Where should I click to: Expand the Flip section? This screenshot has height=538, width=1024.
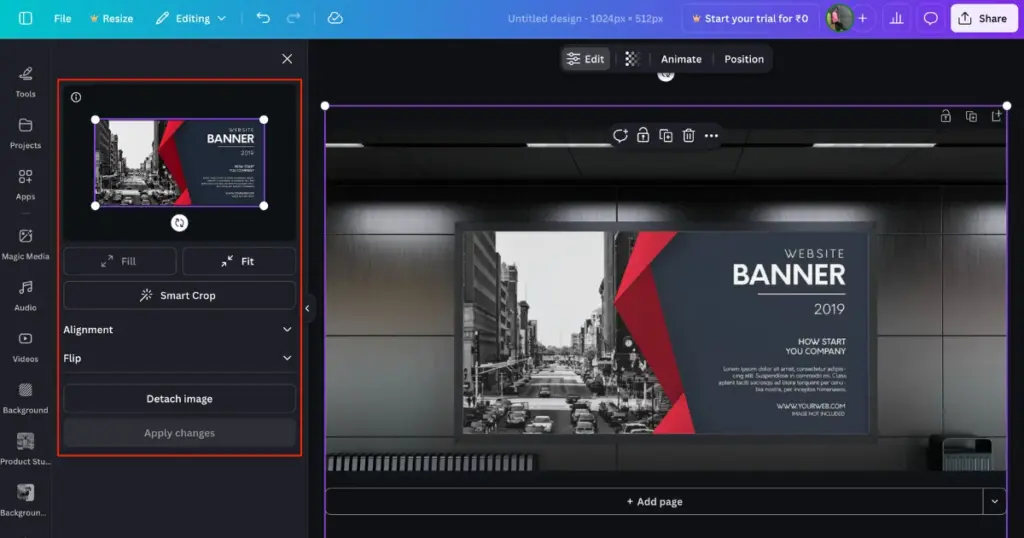point(179,358)
